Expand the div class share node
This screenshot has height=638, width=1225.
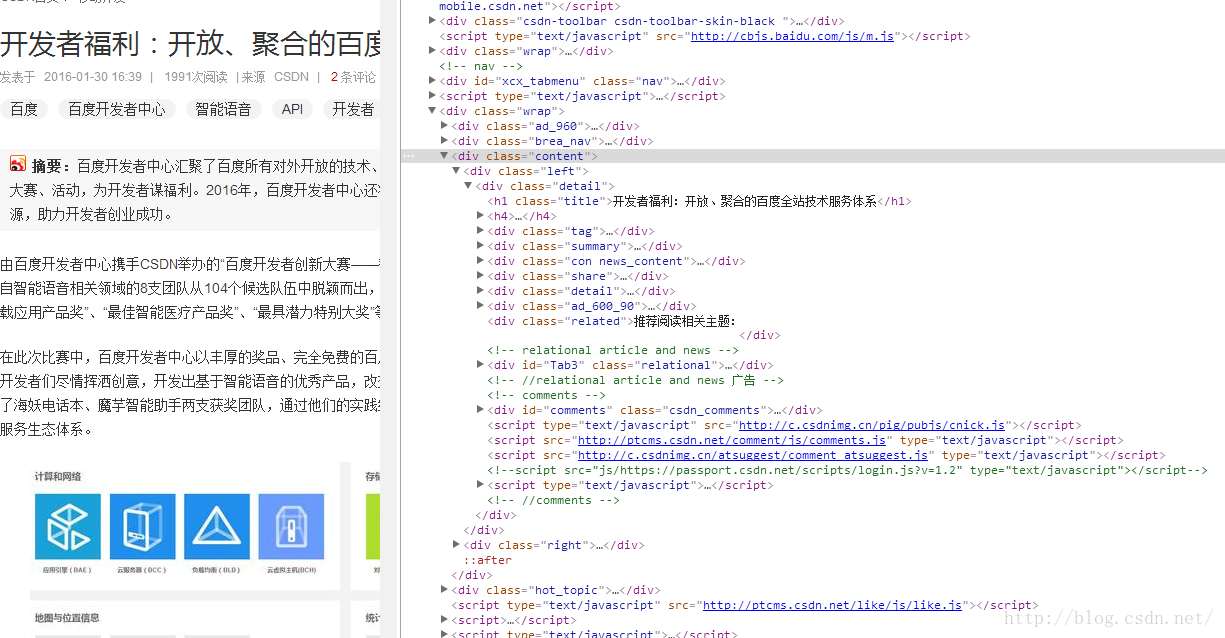[x=481, y=276]
